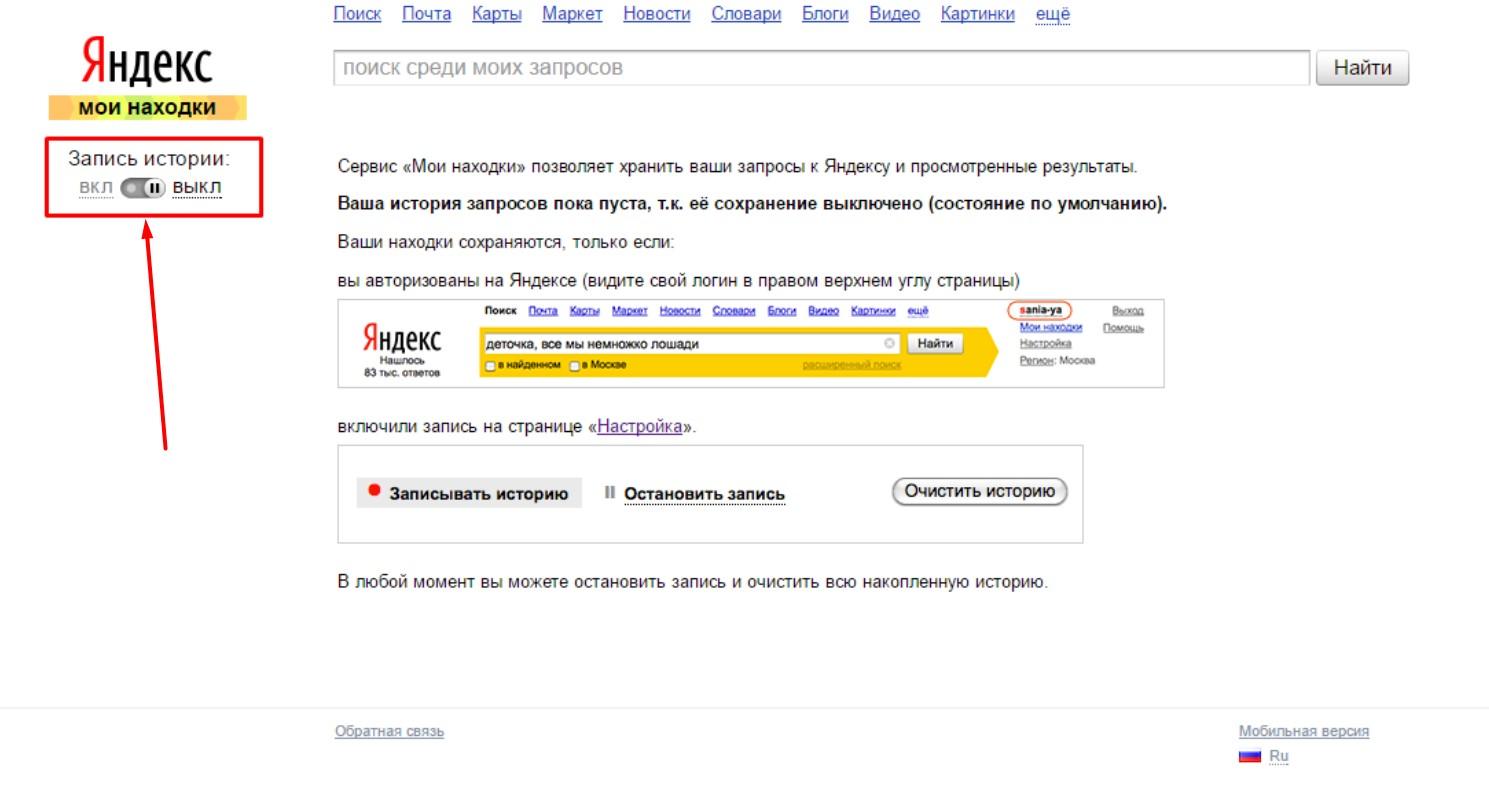Go to 'Видео' in the top navigation
Screen dimensions: 1489x811
[894, 14]
